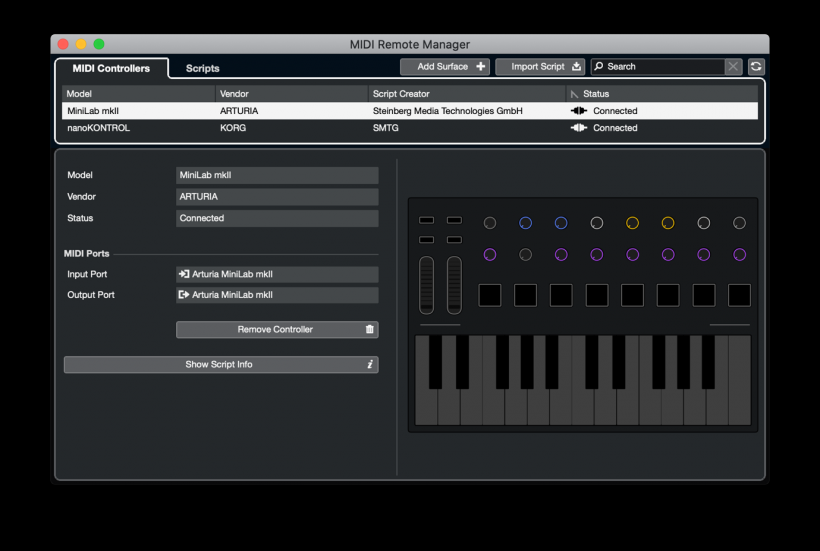
Task: Click the lower-right small button above wheels
Action: pyautogui.click(x=454, y=239)
